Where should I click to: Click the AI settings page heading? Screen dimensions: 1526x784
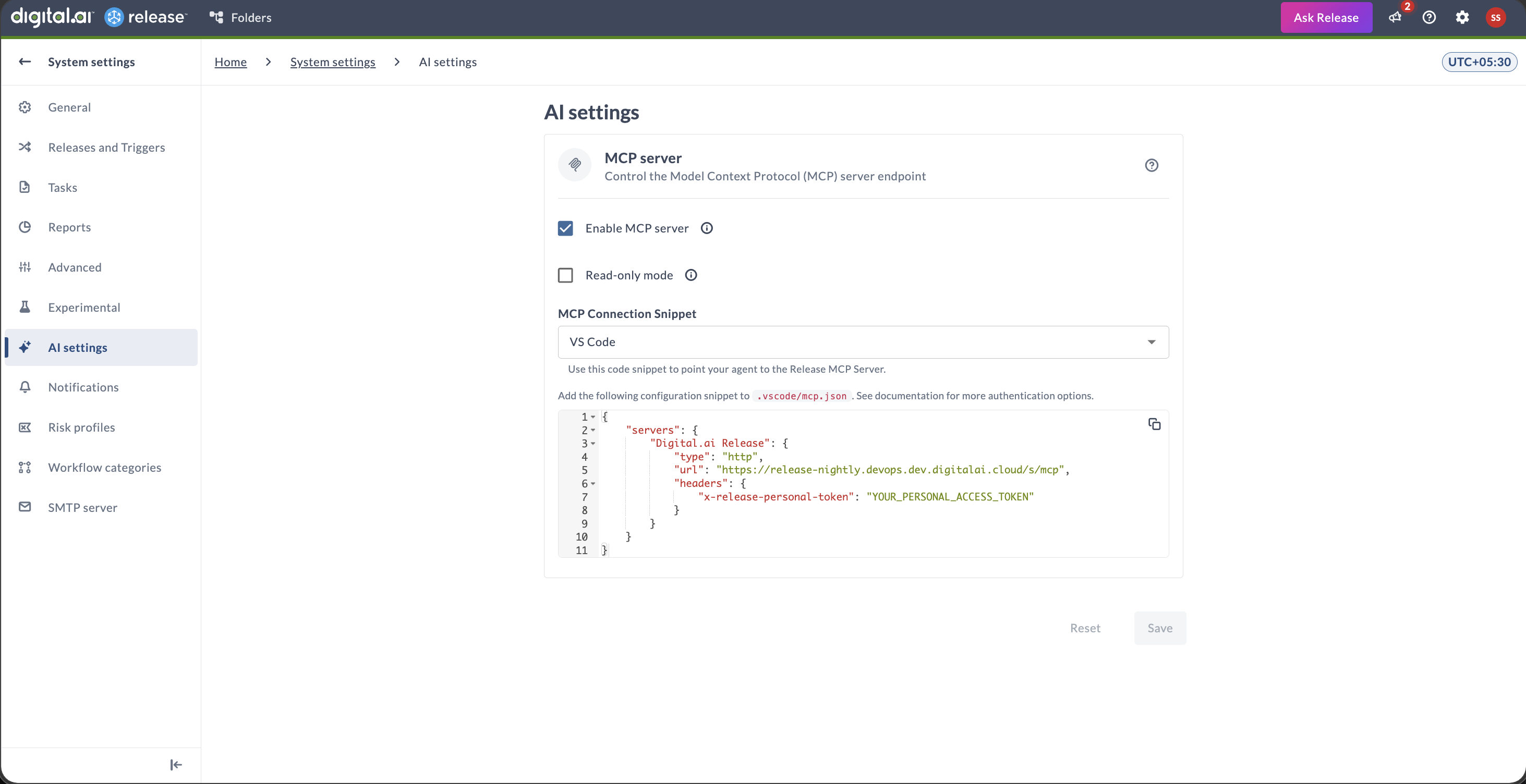click(x=591, y=112)
